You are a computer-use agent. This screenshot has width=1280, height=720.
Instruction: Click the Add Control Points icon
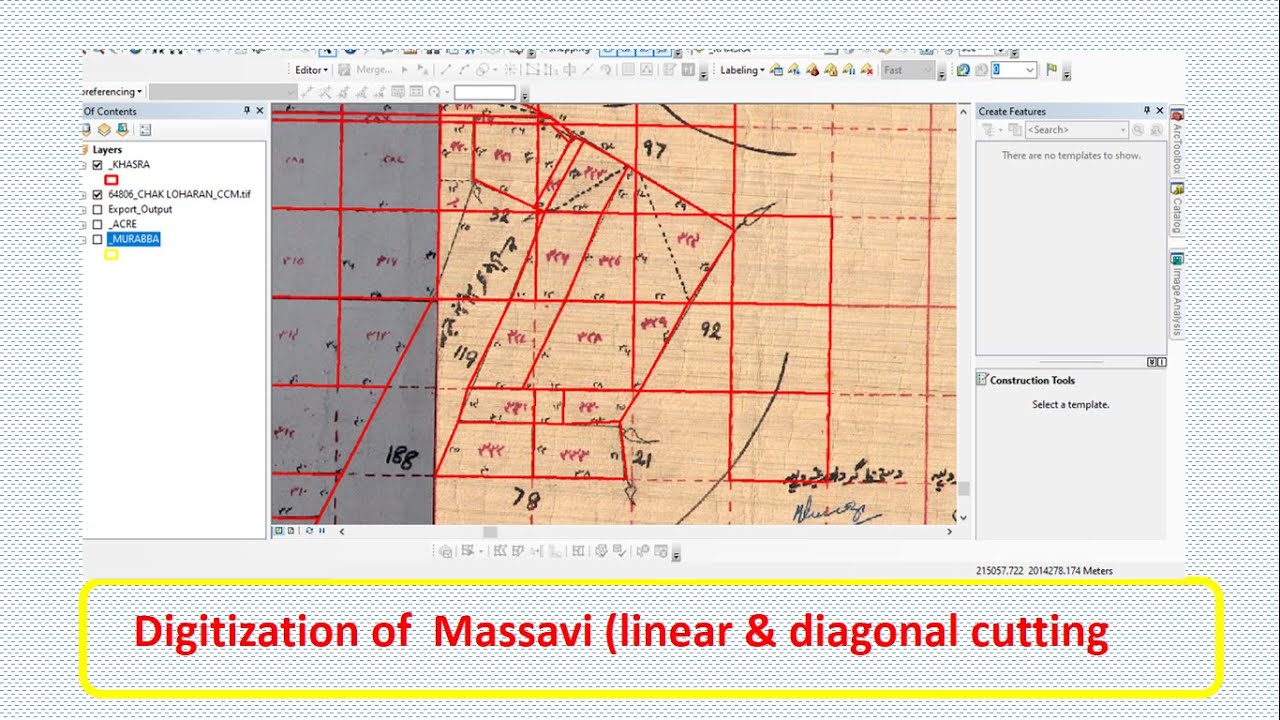305,92
